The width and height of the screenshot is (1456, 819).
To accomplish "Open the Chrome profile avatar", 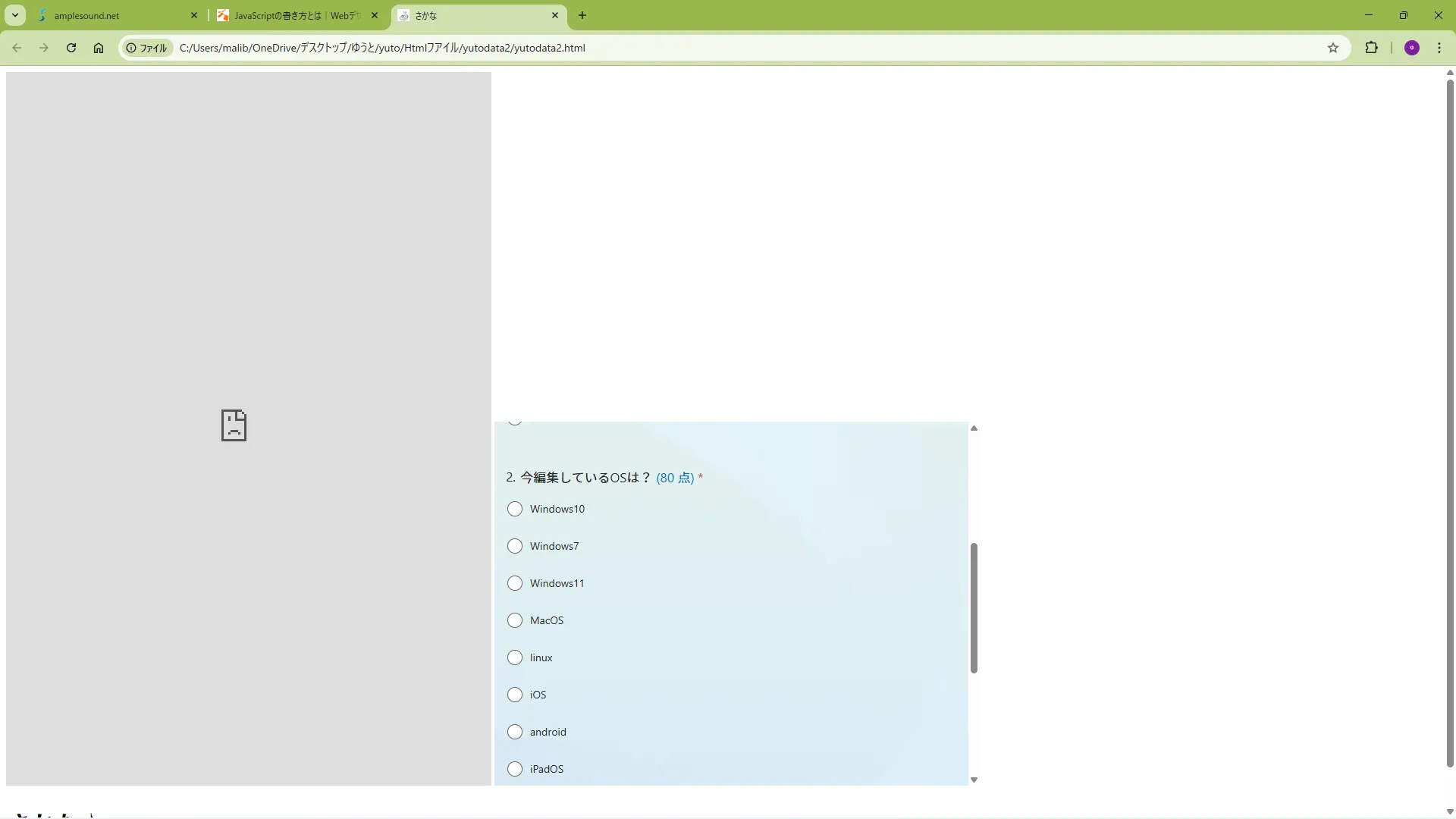I will [1411, 48].
